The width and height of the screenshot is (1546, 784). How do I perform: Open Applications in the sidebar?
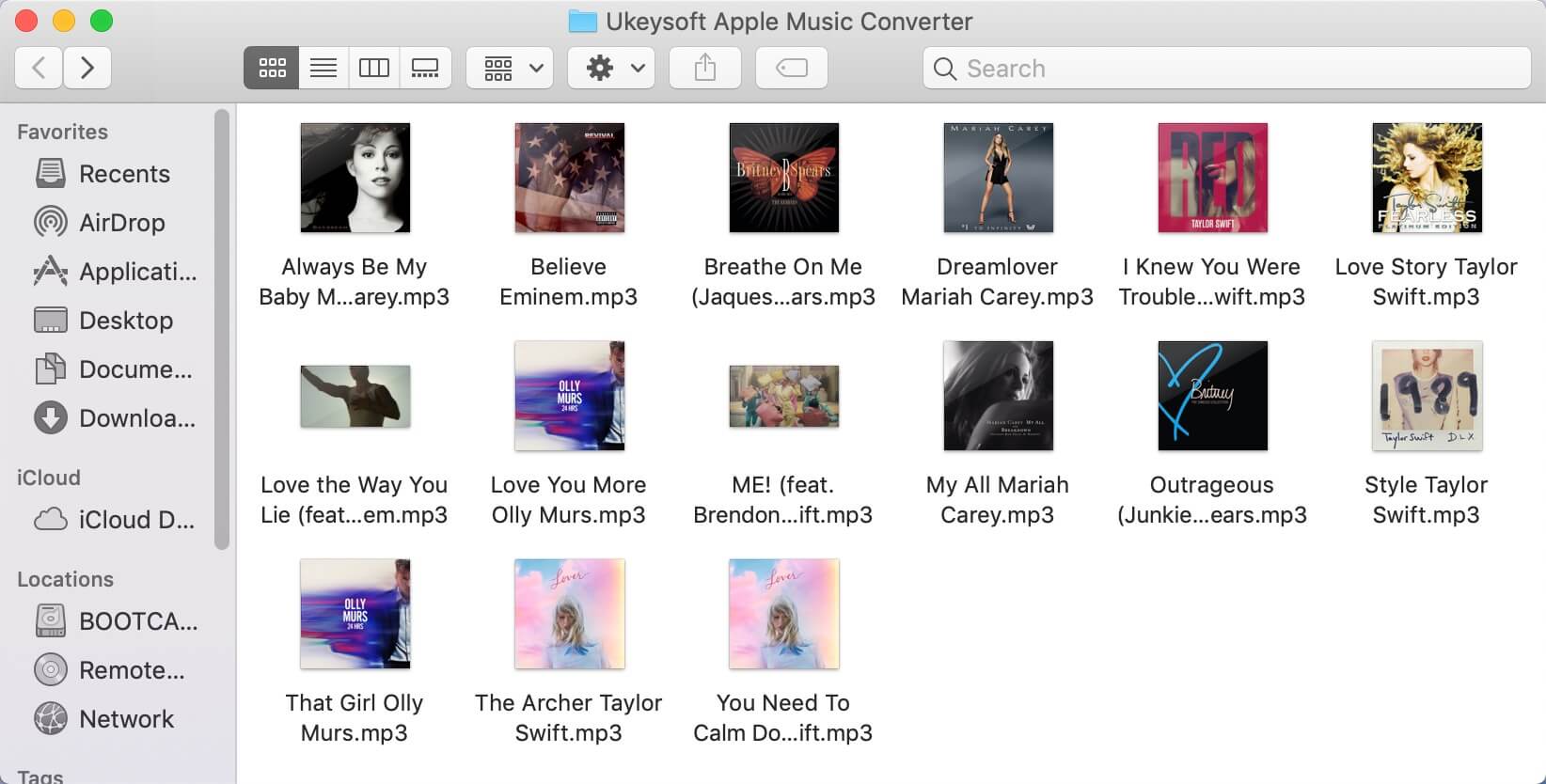click(x=117, y=272)
